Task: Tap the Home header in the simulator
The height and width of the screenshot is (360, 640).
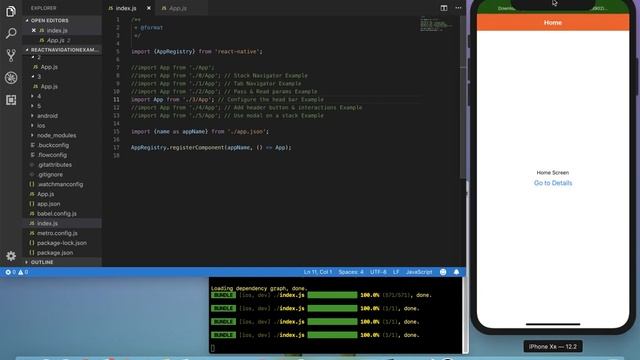Action: [553, 22]
